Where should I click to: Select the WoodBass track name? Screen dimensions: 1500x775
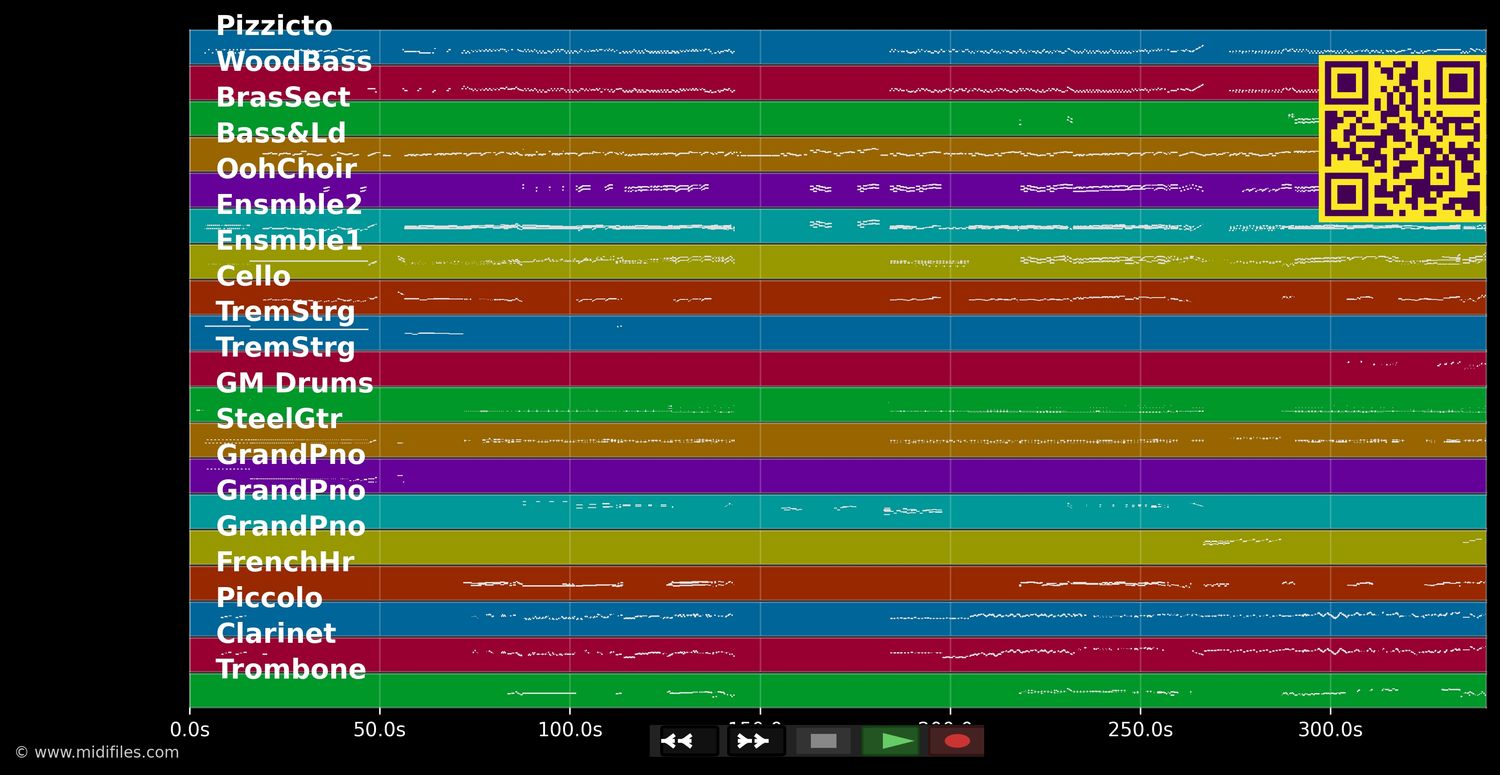click(x=294, y=61)
